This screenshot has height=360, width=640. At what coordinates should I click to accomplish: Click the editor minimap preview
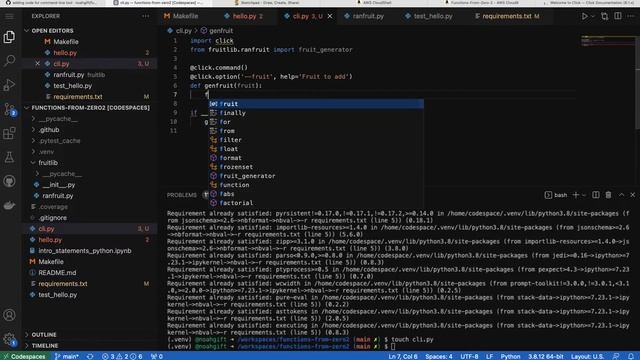click(x=607, y=41)
